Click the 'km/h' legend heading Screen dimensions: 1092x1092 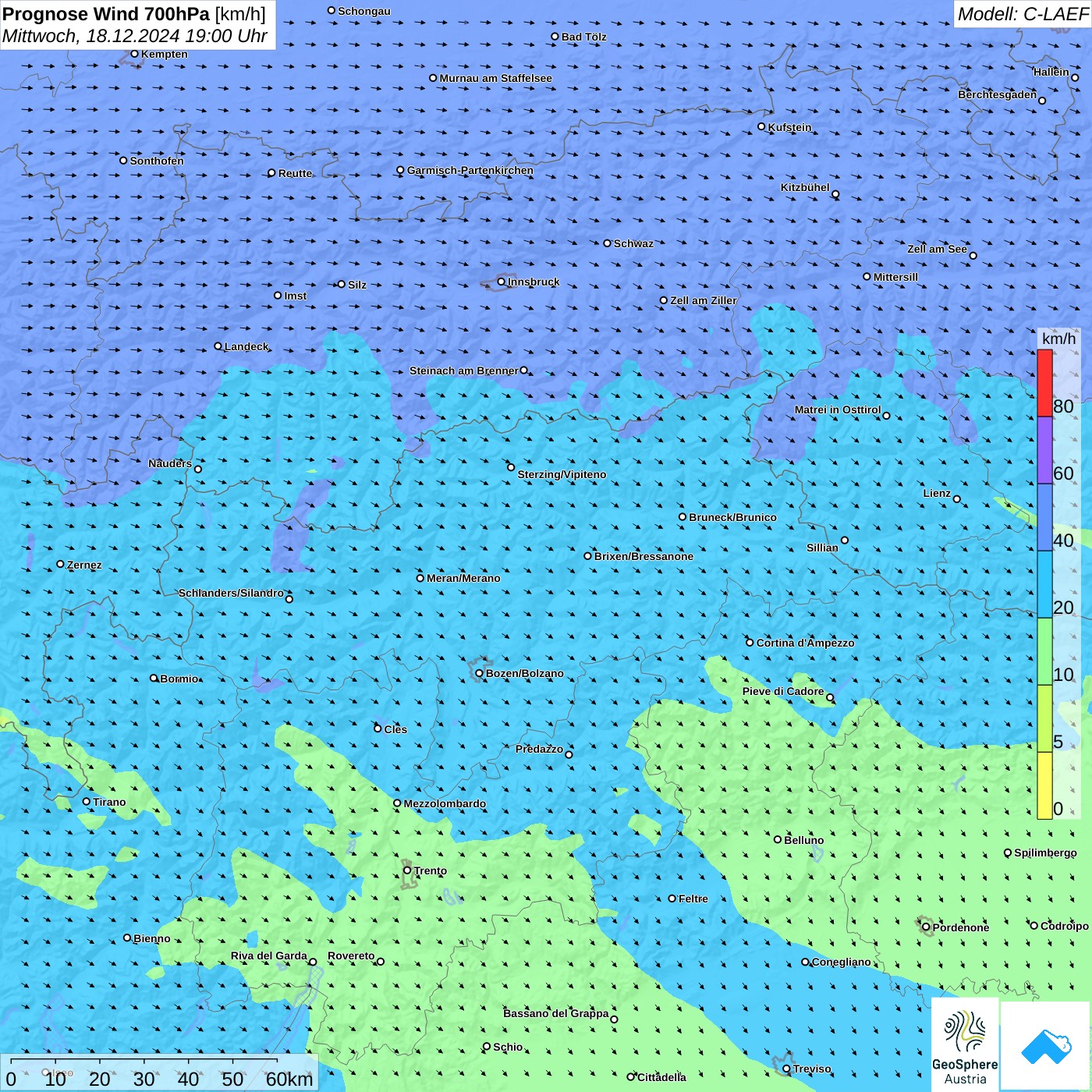1058,339
